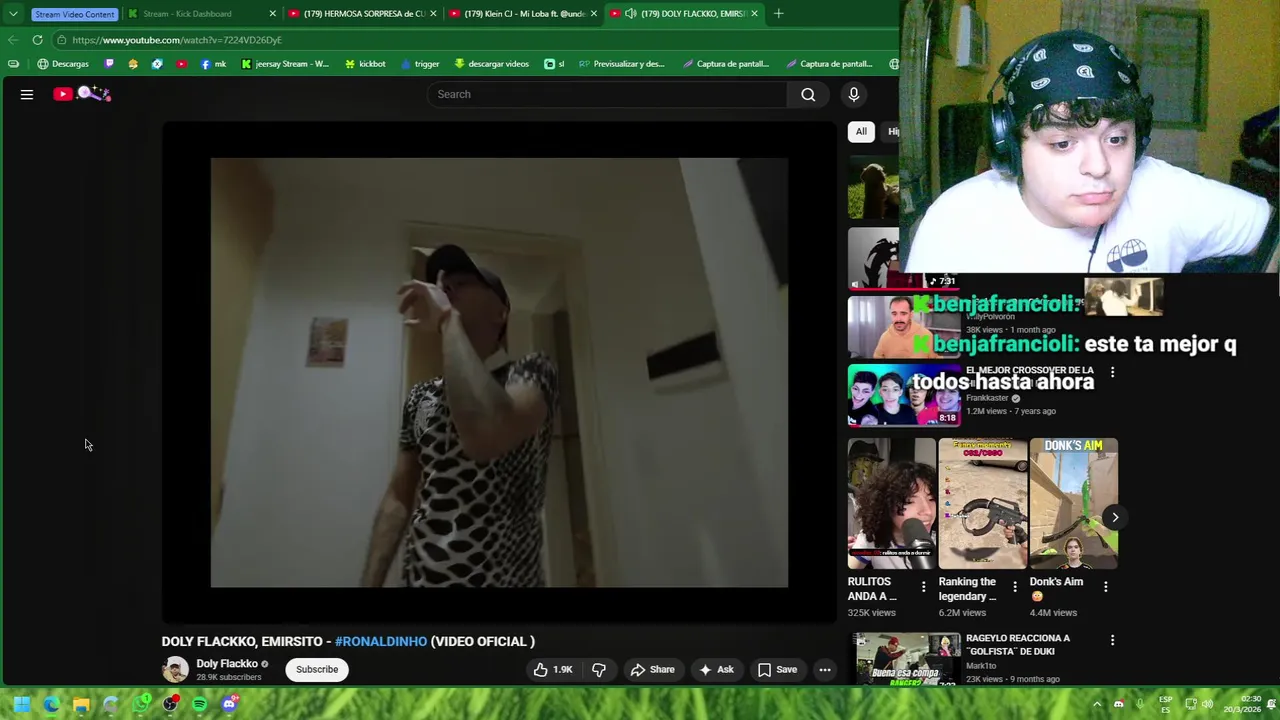Screen dimensions: 1280x720
Task: Open File Explorer from the taskbar
Action: click(81, 704)
